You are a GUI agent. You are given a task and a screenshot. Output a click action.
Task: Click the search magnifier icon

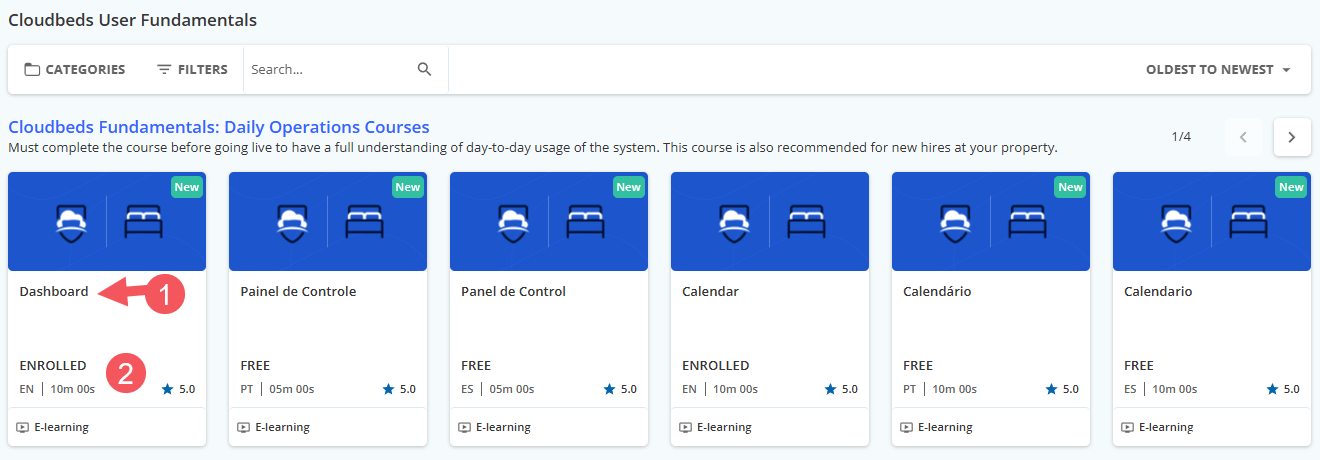pyautogui.click(x=424, y=70)
